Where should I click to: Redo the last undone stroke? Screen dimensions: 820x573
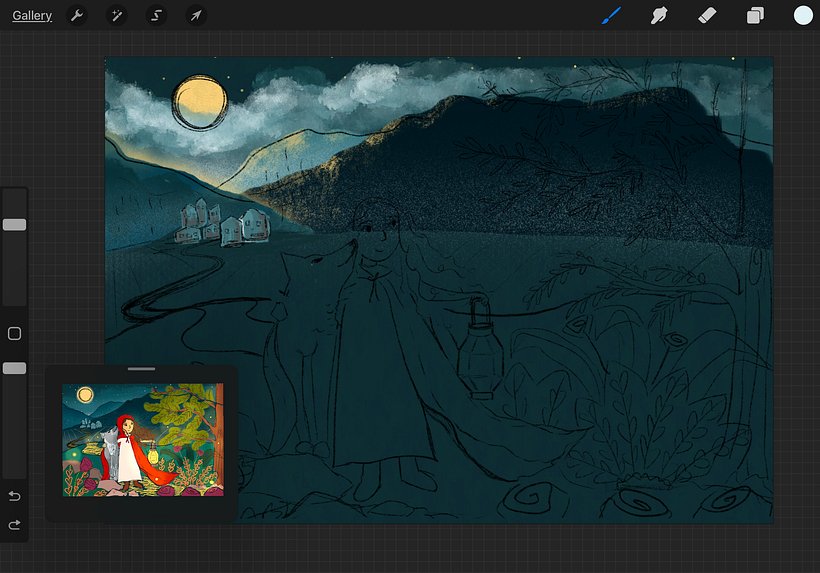tap(15, 524)
